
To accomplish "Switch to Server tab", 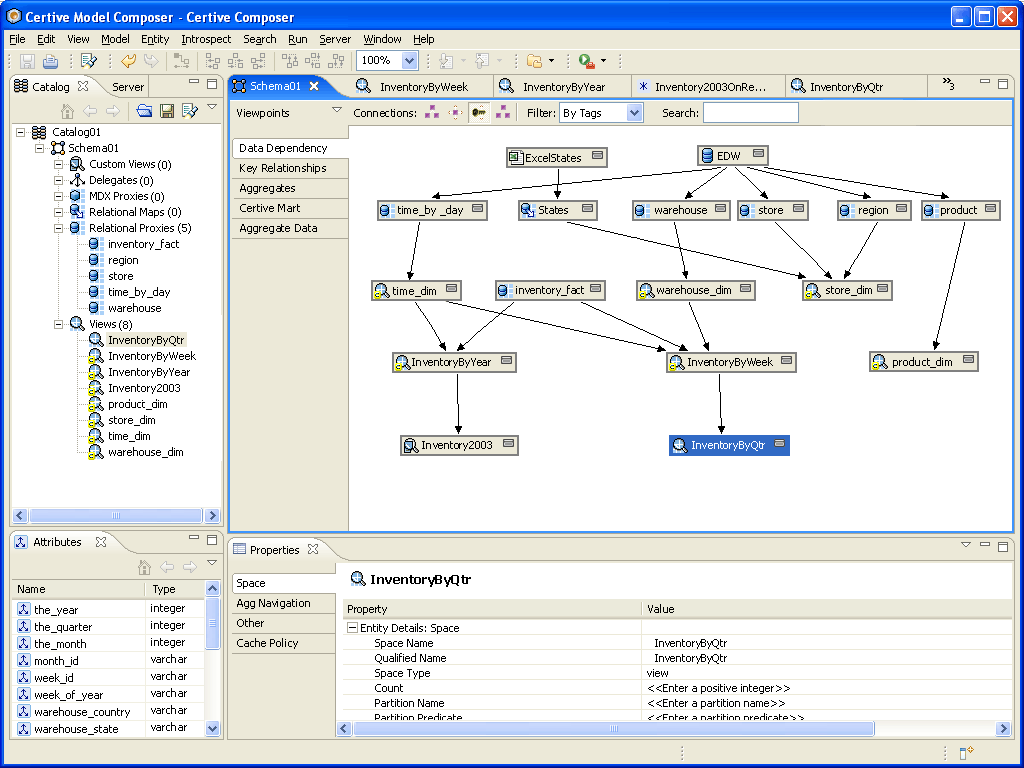I will [x=128, y=87].
